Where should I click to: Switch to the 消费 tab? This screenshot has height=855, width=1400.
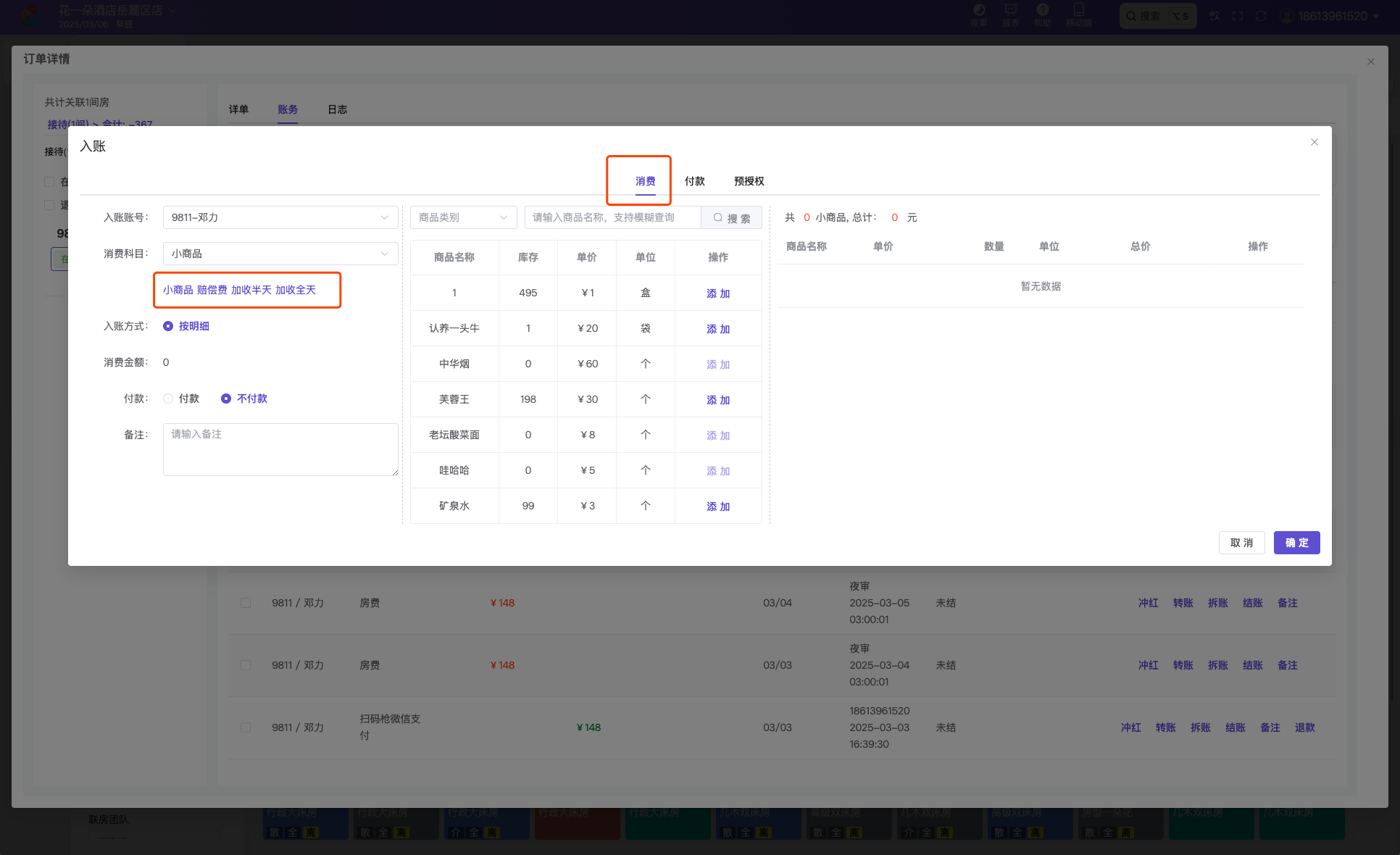pyautogui.click(x=646, y=181)
